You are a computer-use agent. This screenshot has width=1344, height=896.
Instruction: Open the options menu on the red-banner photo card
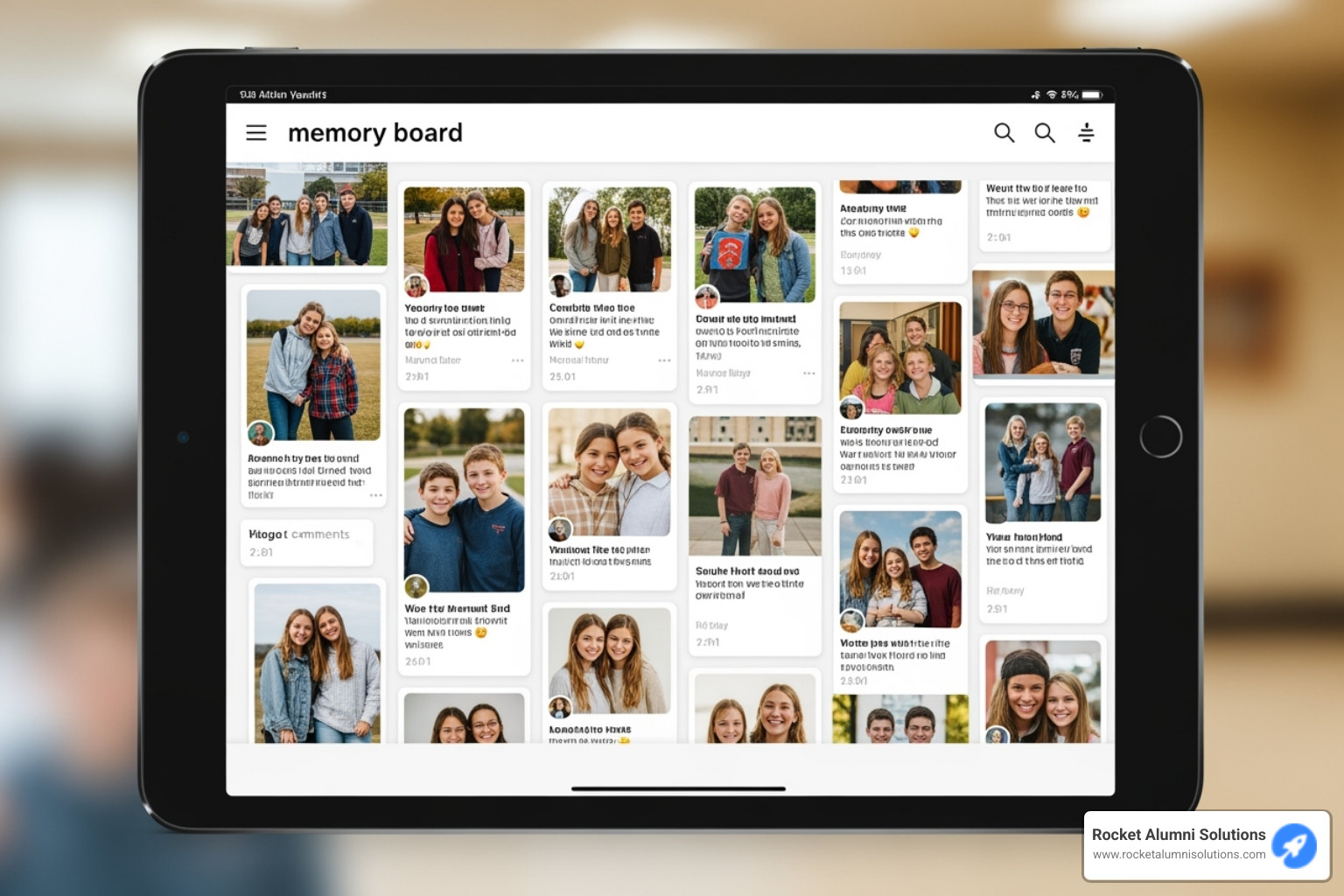pyautogui.click(x=809, y=374)
